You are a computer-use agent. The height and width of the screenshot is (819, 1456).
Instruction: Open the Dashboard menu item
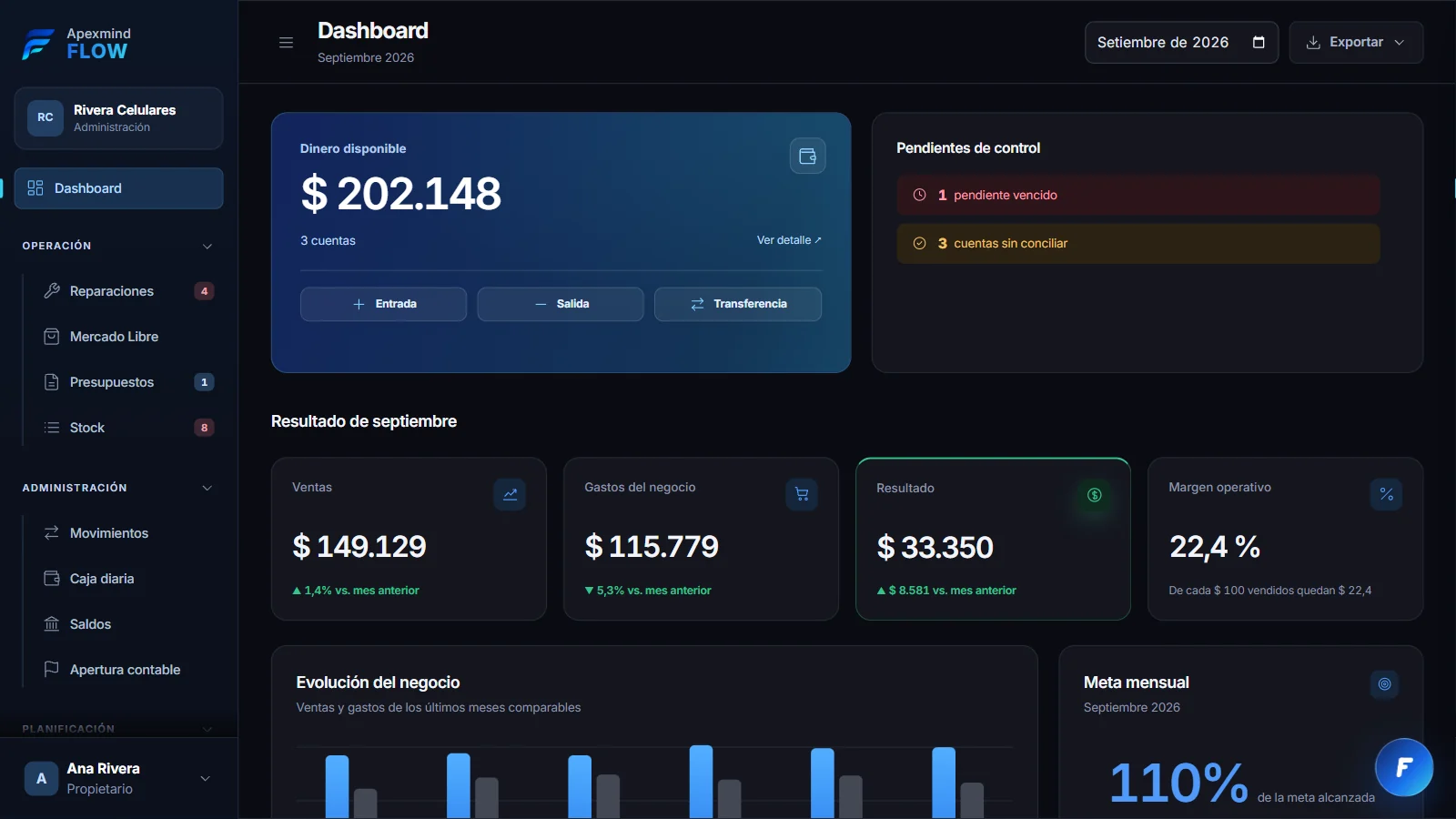pos(118,188)
